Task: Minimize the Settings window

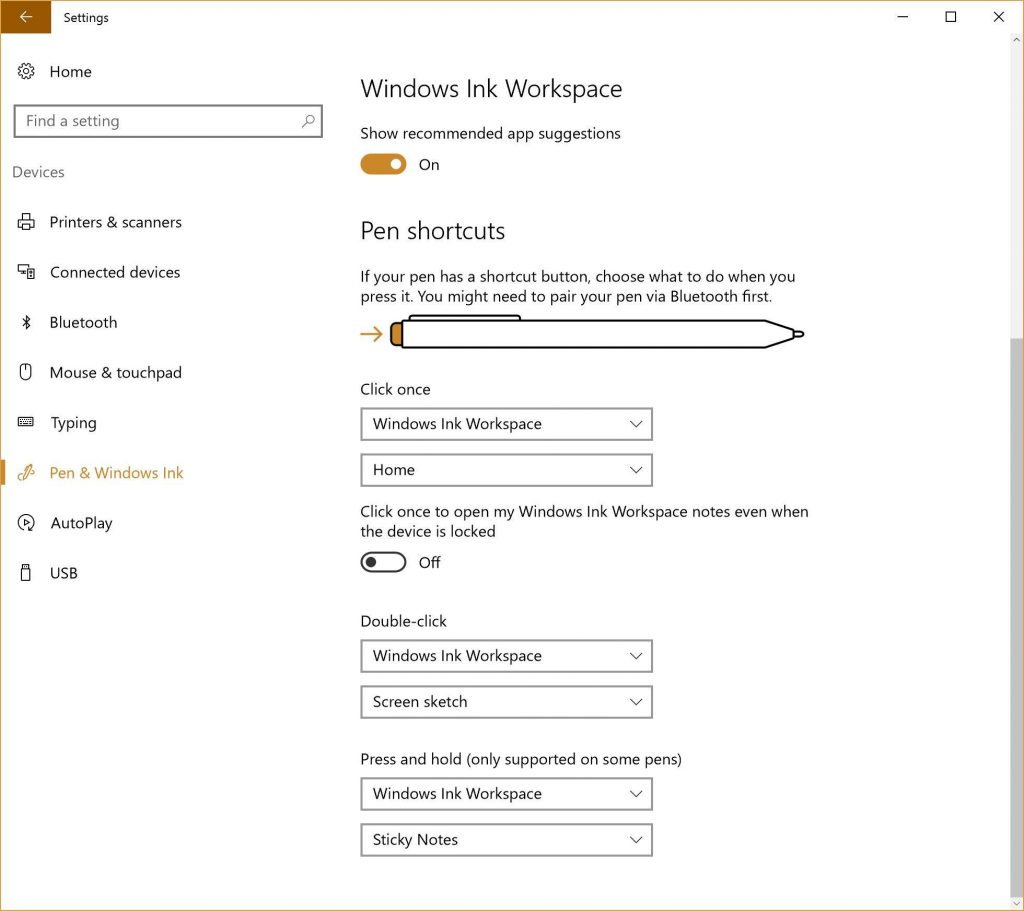Action: click(903, 17)
